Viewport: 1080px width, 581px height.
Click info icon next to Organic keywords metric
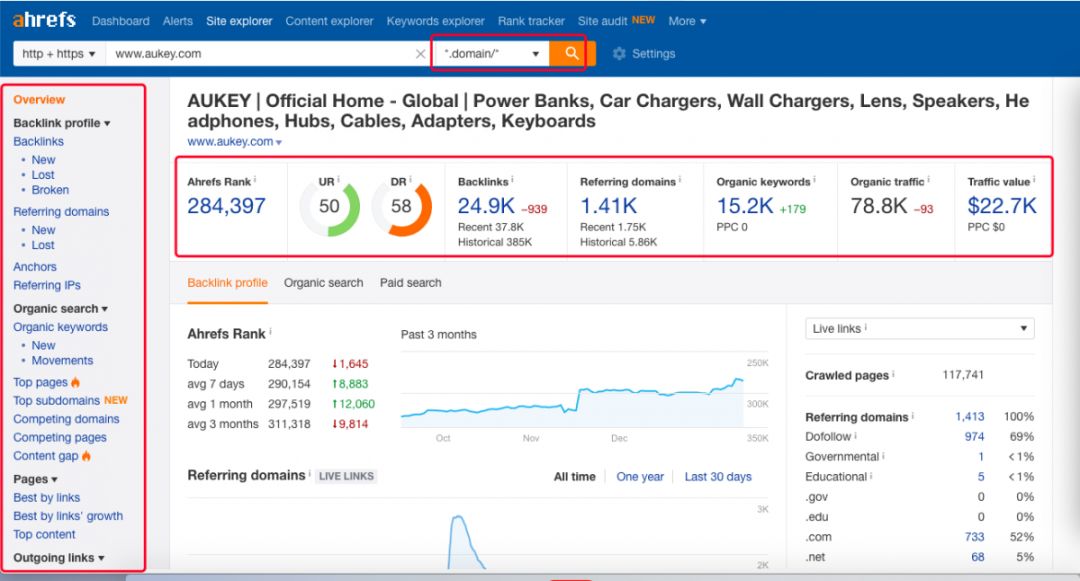click(x=814, y=180)
